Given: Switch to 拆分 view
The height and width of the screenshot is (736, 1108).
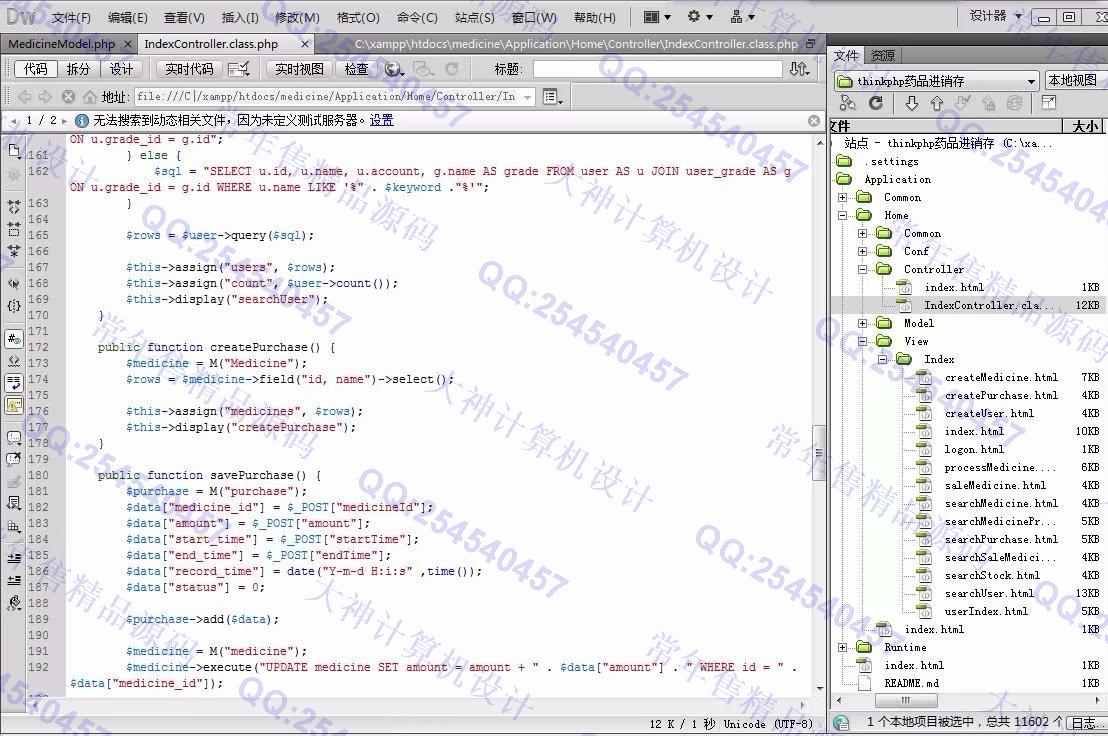Looking at the screenshot, I should pos(78,69).
